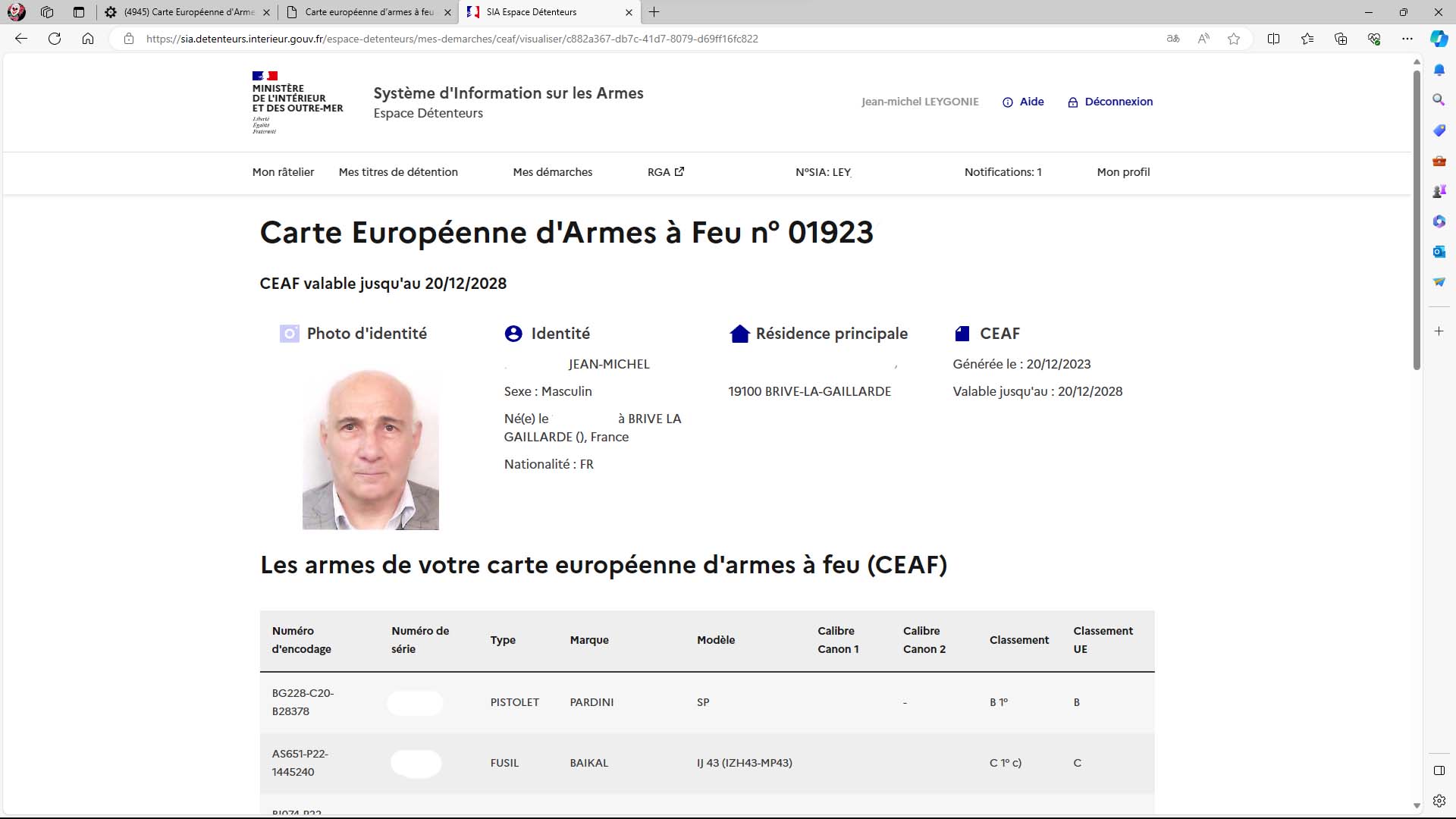Click the C 1° c) classement cell
1456x819 pixels.
point(1006,763)
